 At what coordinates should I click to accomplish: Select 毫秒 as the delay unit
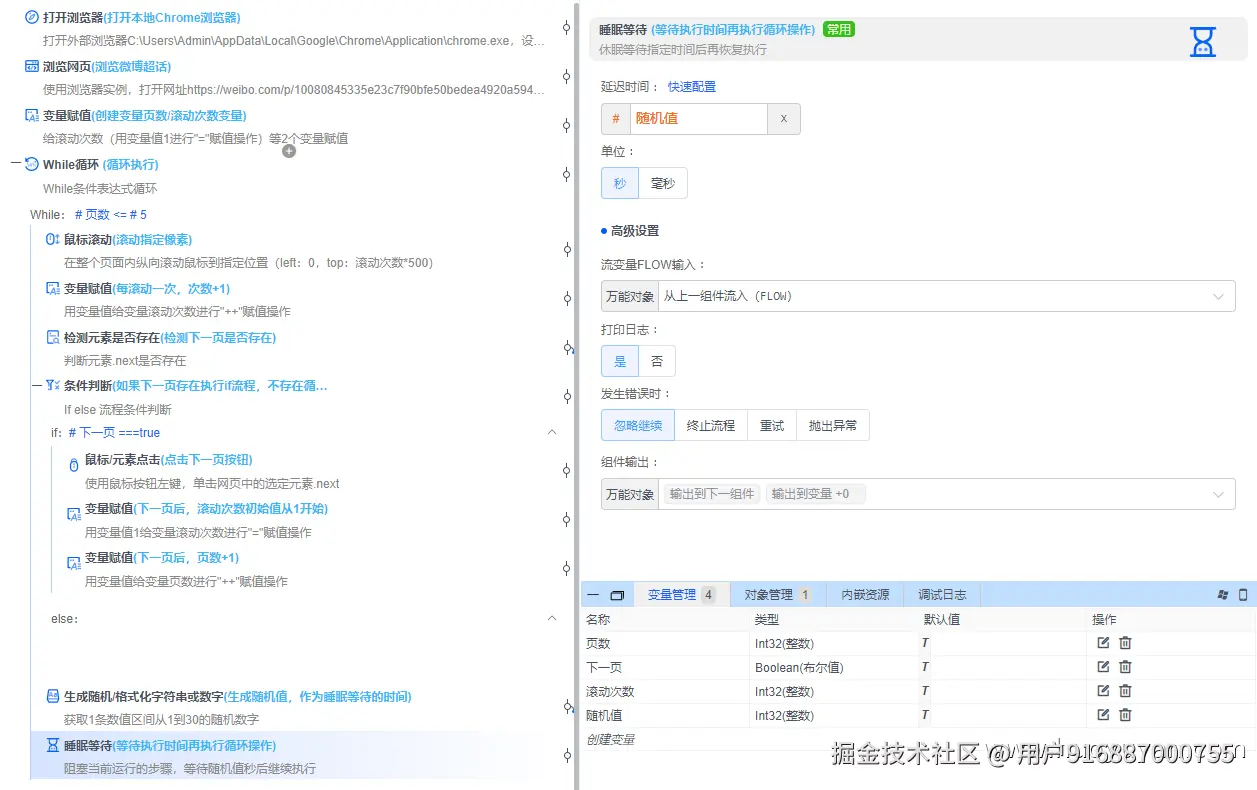(663, 183)
